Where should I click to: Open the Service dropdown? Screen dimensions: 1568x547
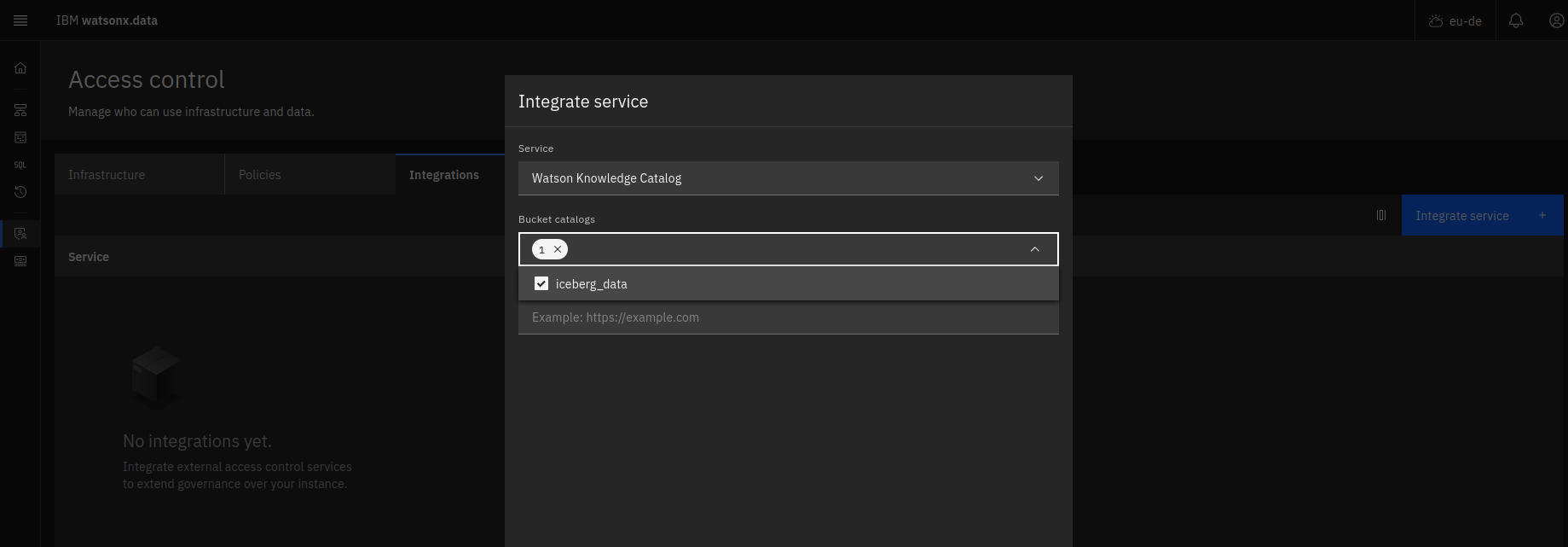pyautogui.click(x=788, y=178)
